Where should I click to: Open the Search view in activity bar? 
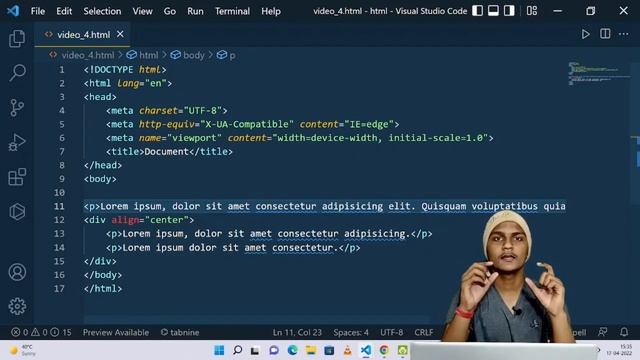click(17, 73)
